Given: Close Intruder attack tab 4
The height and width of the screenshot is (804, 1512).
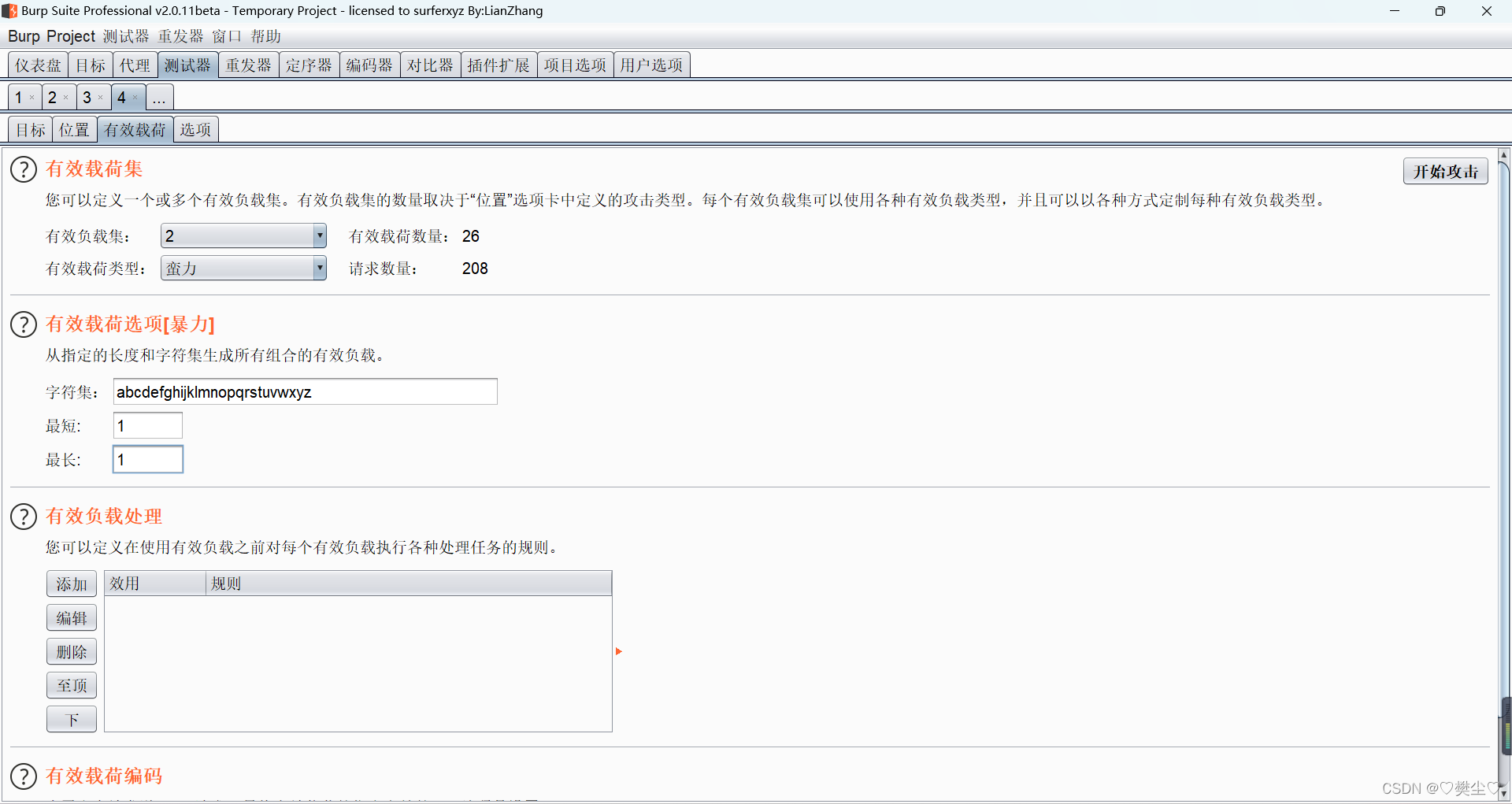Looking at the screenshot, I should click(x=135, y=98).
